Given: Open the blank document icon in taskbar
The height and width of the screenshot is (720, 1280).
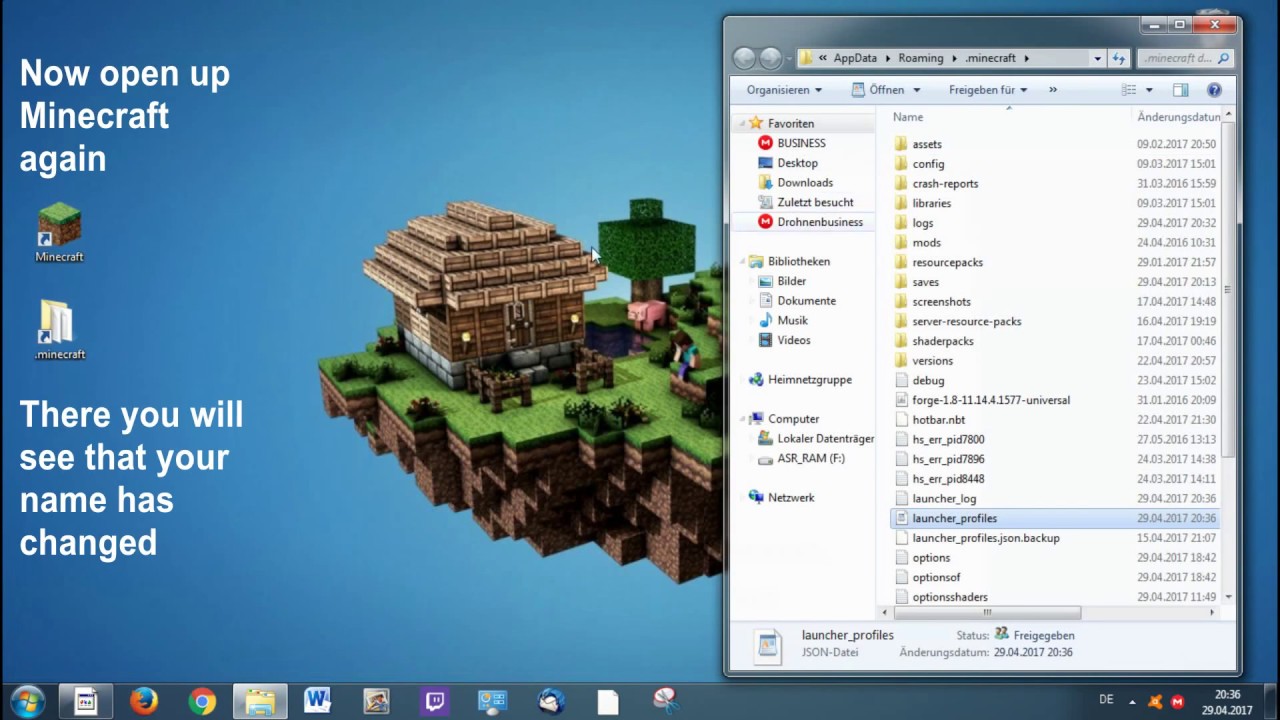Looking at the screenshot, I should (x=608, y=701).
